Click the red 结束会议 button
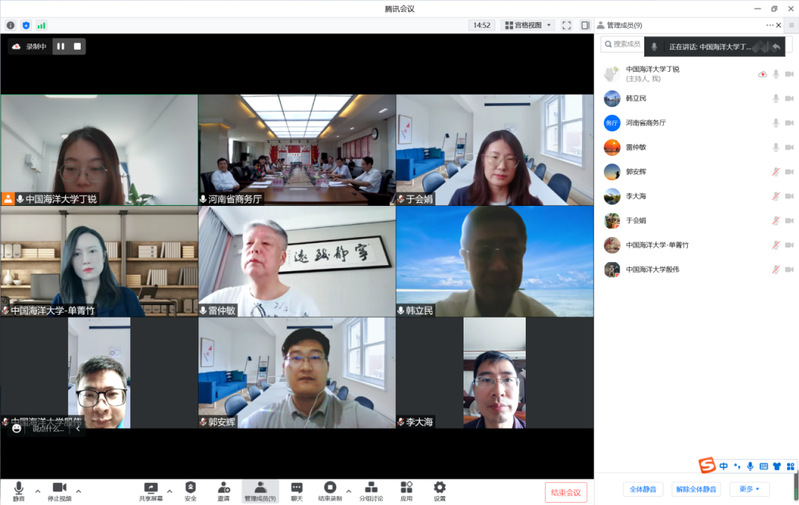 tap(566, 492)
